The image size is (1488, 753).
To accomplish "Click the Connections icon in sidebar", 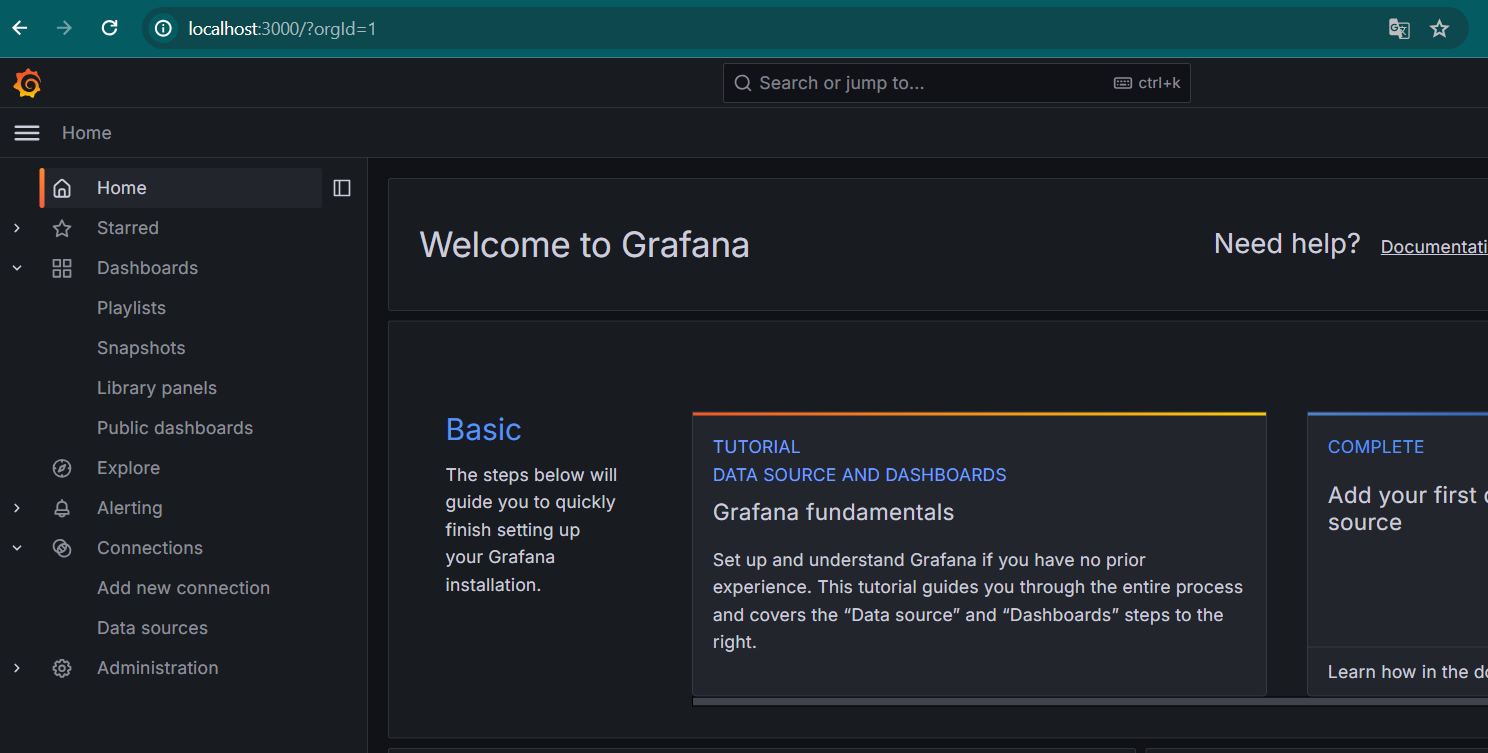I will click(x=62, y=548).
